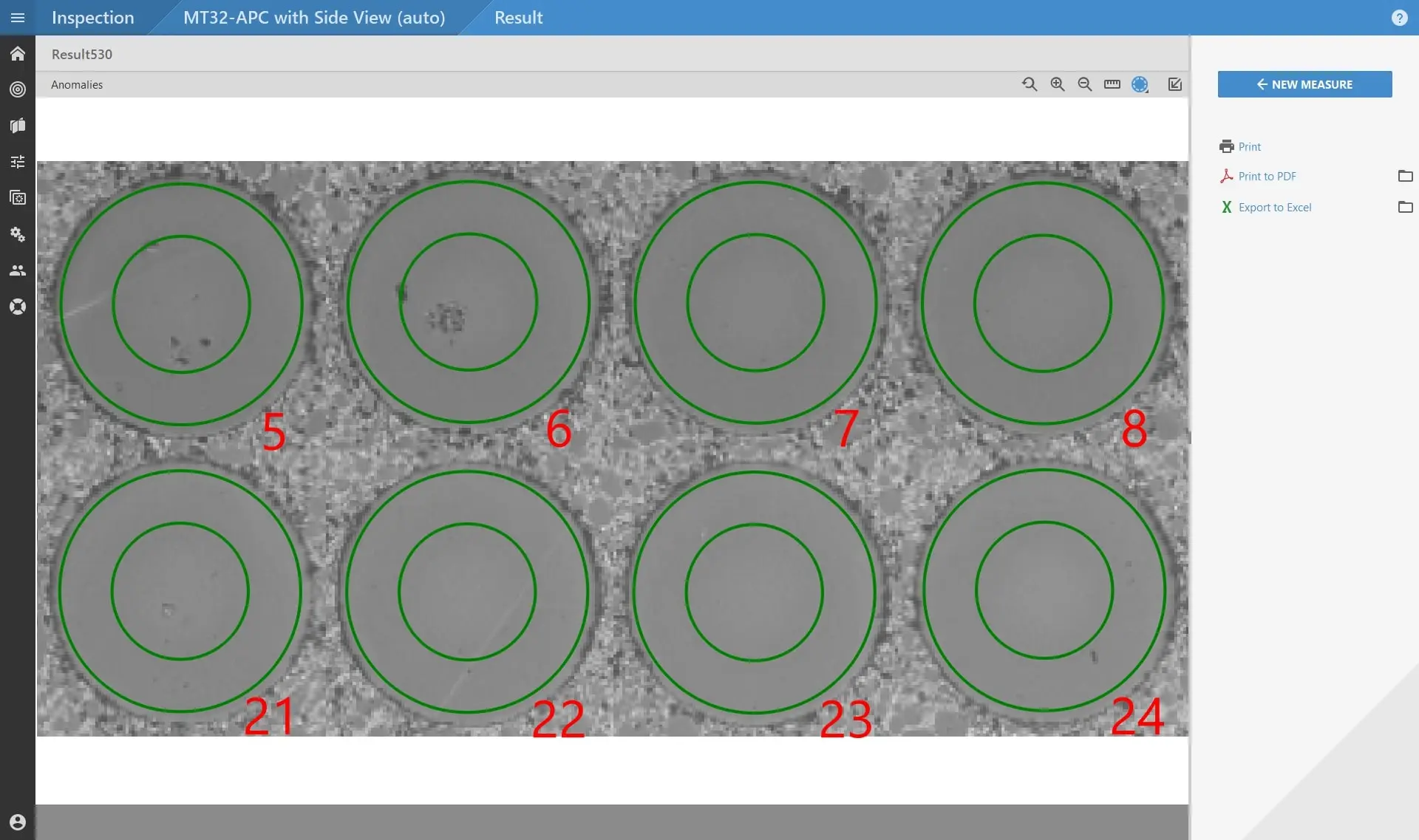Click the double gears settings icon
The width and height of the screenshot is (1419, 840).
(18, 234)
